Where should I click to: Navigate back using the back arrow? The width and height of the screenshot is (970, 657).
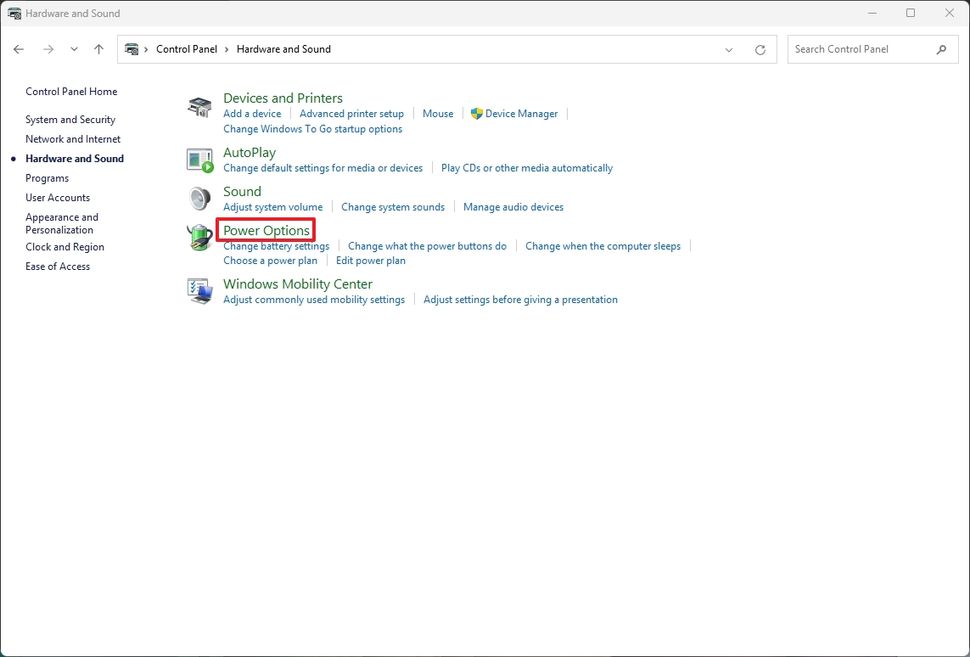point(18,48)
